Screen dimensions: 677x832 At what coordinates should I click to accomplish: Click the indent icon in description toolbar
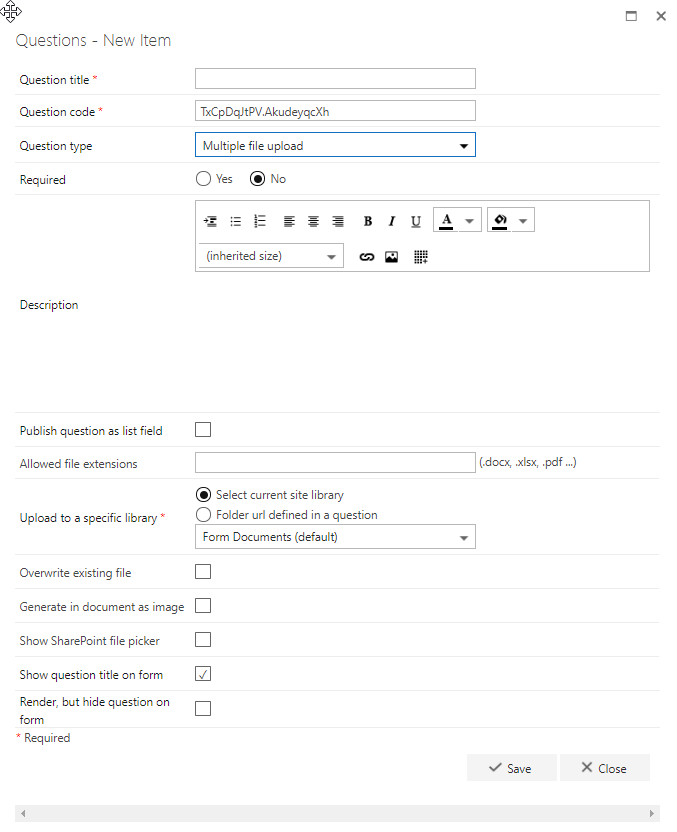point(211,221)
